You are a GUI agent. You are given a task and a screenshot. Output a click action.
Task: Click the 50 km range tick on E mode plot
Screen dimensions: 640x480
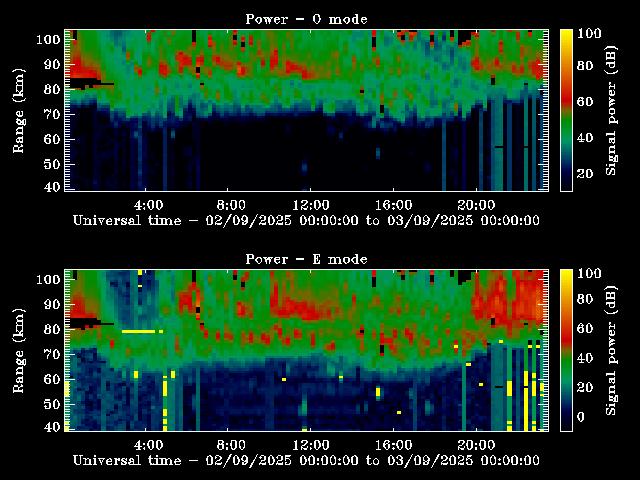click(49, 403)
